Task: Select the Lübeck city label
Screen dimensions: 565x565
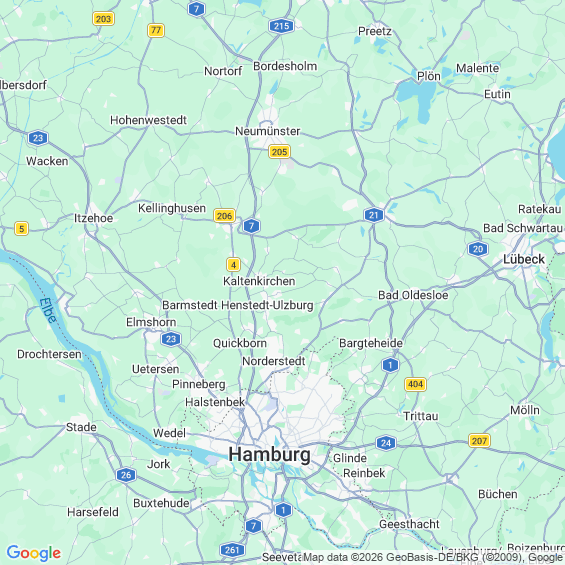Action: [x=524, y=259]
